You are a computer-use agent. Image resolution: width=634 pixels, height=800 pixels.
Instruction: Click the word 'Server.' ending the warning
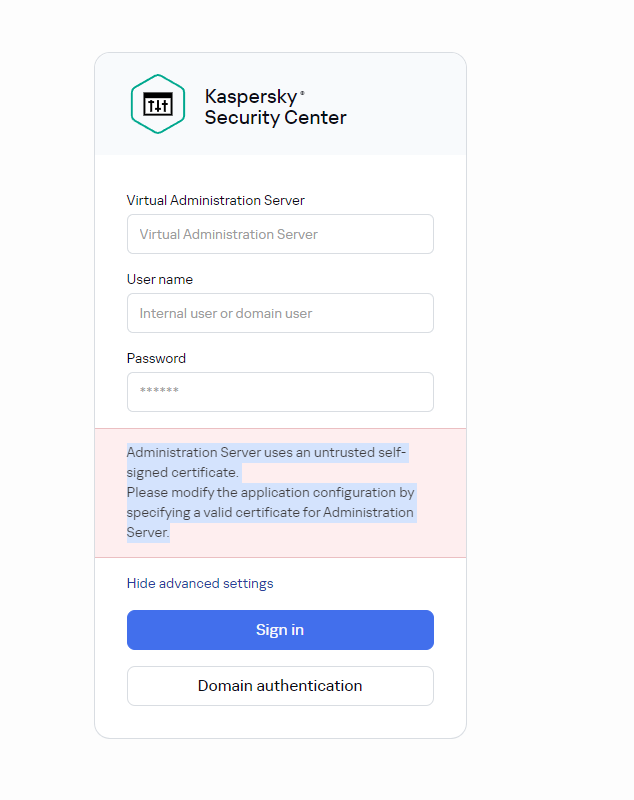point(148,533)
